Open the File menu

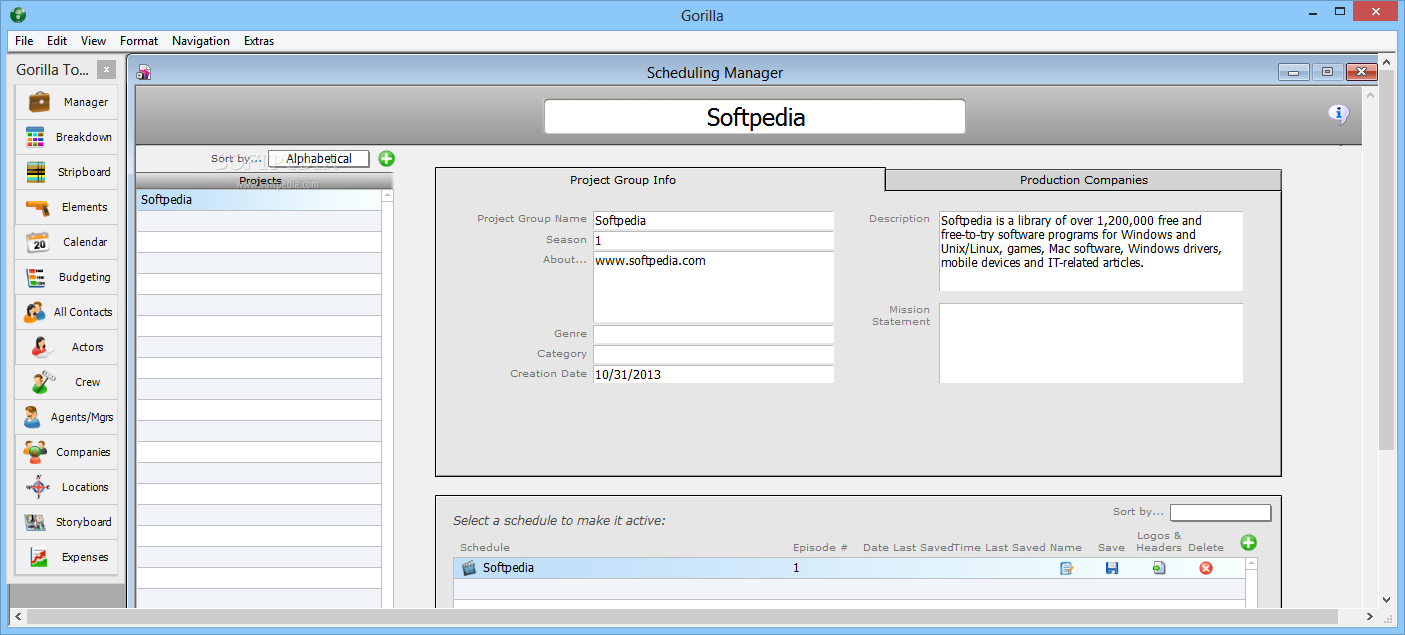pyautogui.click(x=24, y=41)
